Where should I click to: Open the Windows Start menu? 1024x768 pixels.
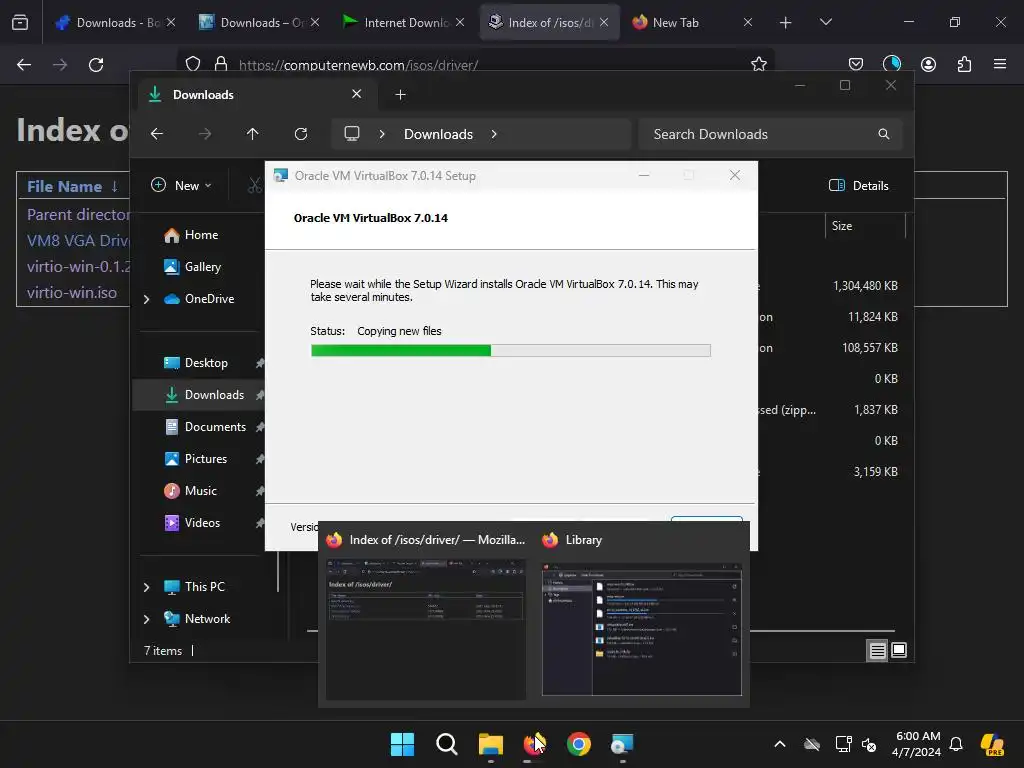click(402, 744)
